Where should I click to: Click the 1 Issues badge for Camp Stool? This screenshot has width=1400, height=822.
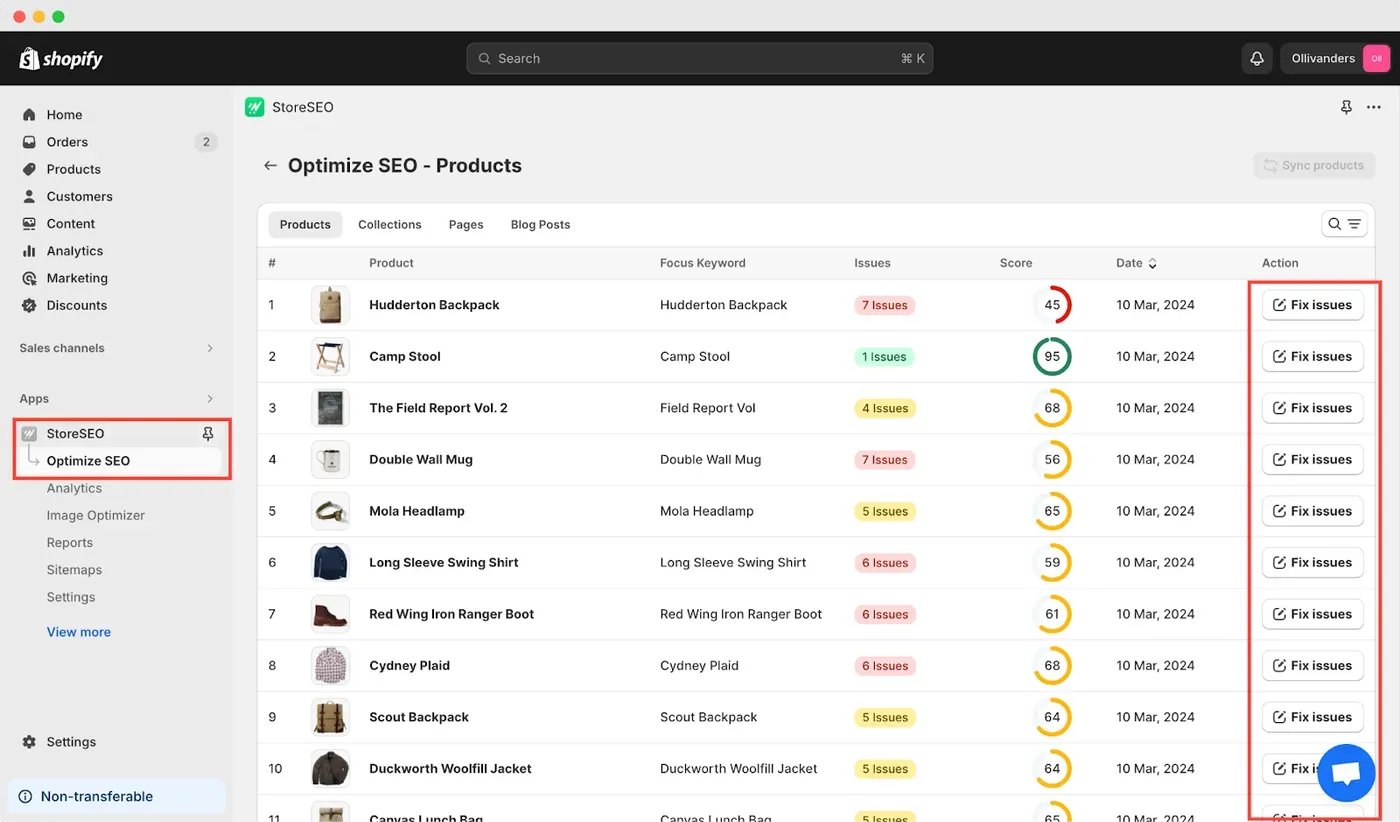pyautogui.click(x=884, y=357)
